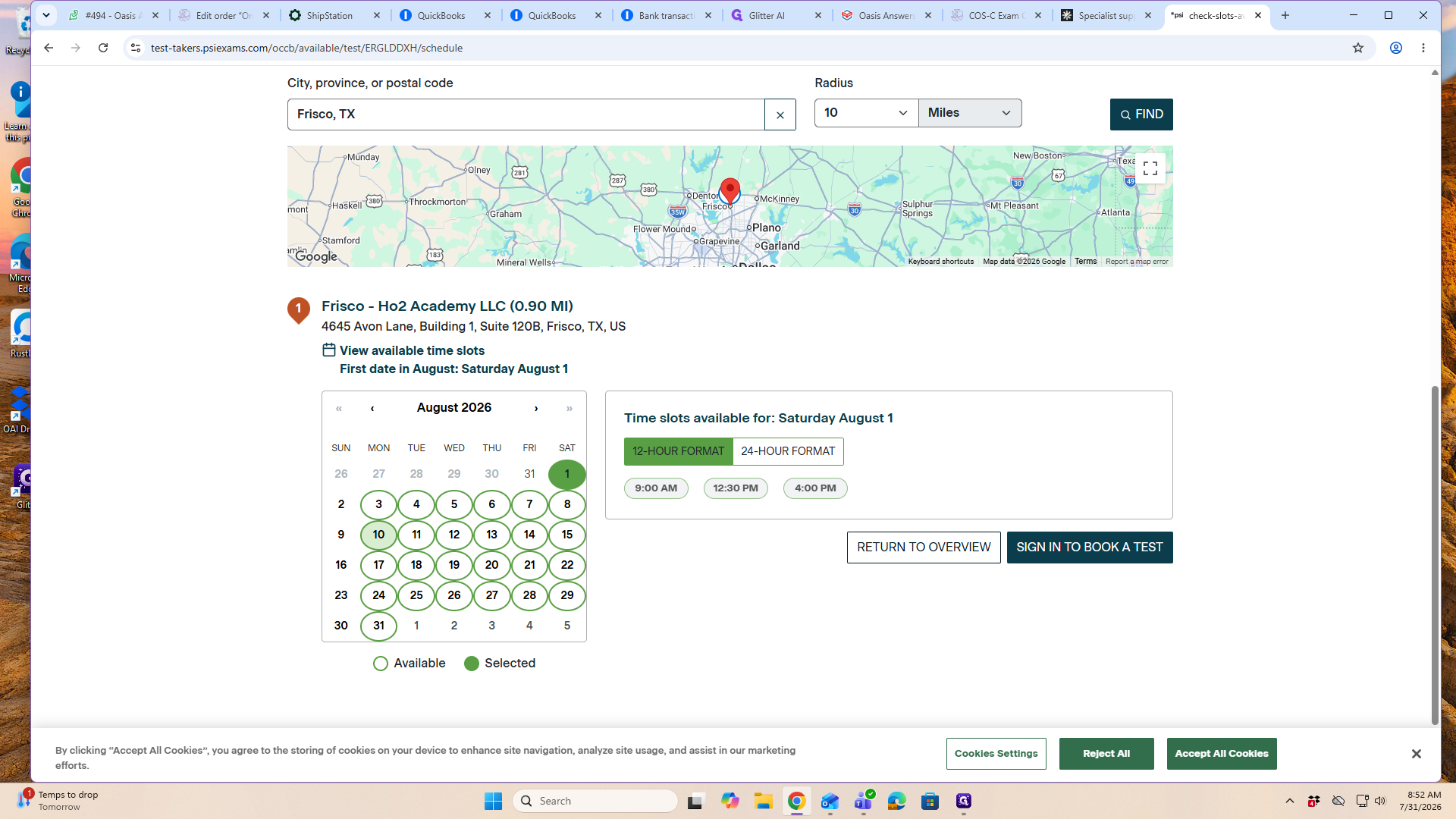Image resolution: width=1456 pixels, height=819 pixels.
Task: Select the 12:30 PM time slot
Action: [x=736, y=488]
